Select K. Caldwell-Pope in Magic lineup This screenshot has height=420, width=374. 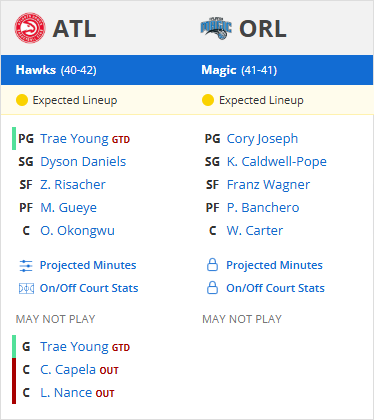(x=277, y=162)
